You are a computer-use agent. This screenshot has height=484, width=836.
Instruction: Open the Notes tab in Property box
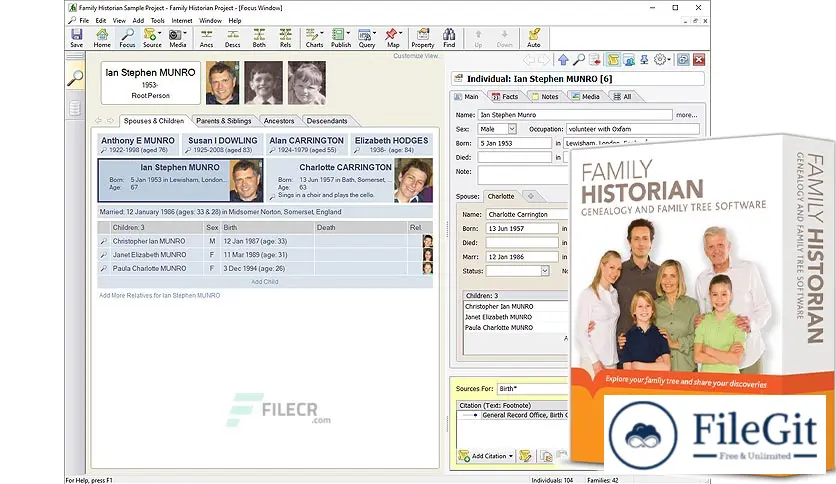(x=545, y=96)
